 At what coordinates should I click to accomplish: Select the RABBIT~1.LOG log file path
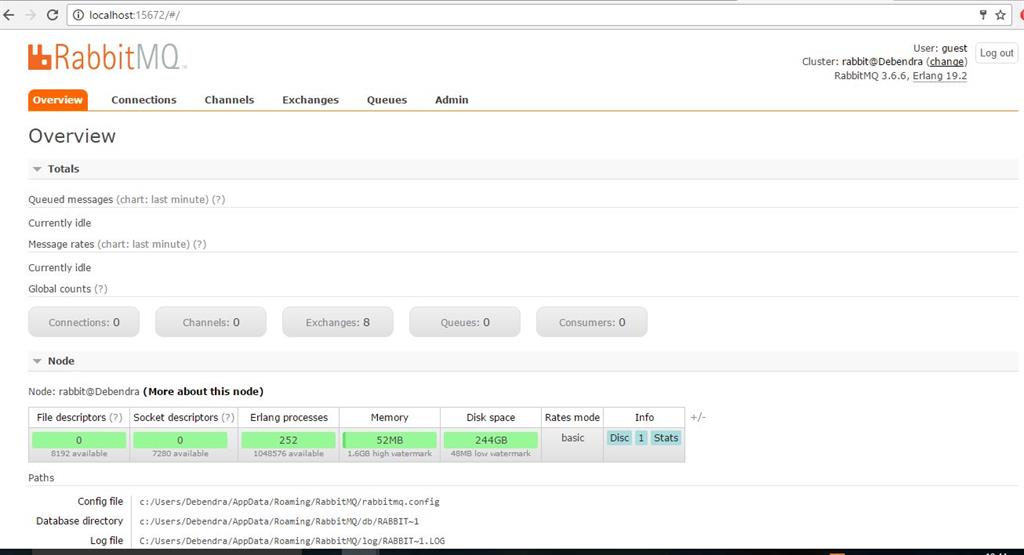[292, 541]
